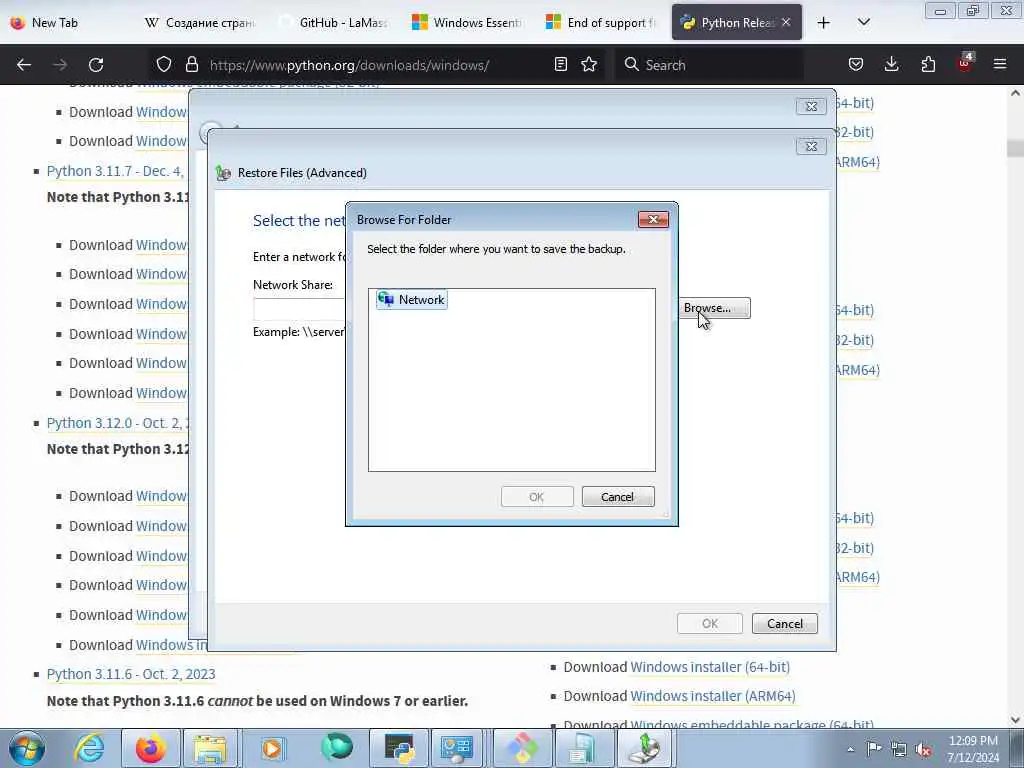The height and width of the screenshot is (768, 1024).
Task: Click the python.org URL address bar
Action: 349,65
